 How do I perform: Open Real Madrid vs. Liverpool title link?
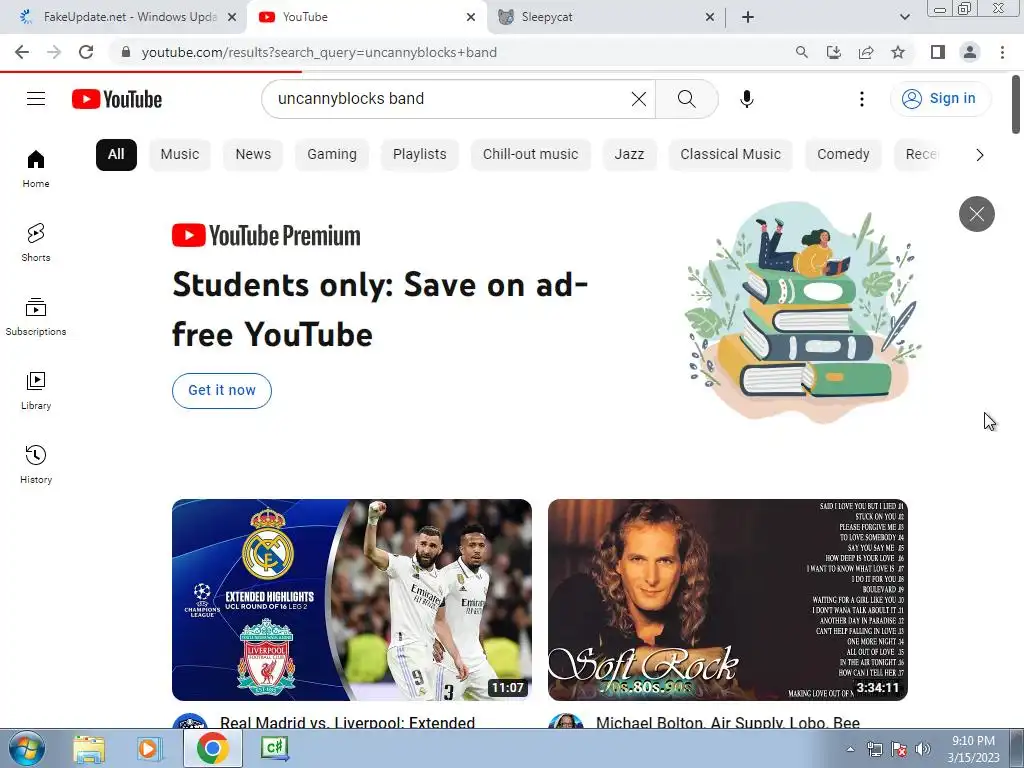[347, 722]
